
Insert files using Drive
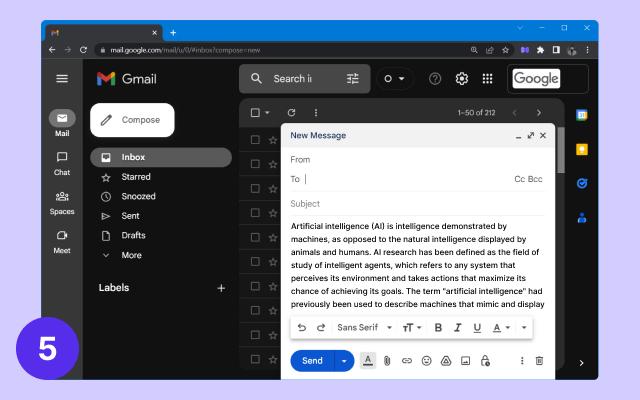pos(446,361)
